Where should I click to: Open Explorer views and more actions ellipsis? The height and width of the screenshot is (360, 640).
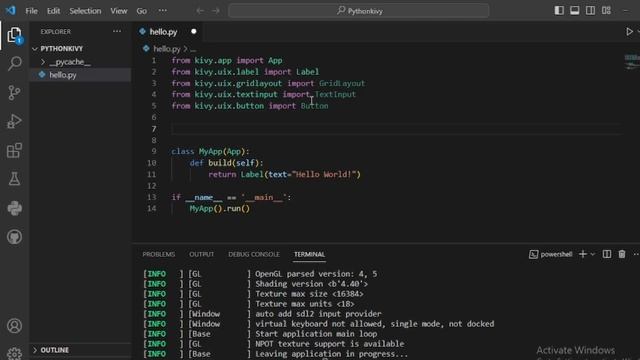click(x=117, y=31)
